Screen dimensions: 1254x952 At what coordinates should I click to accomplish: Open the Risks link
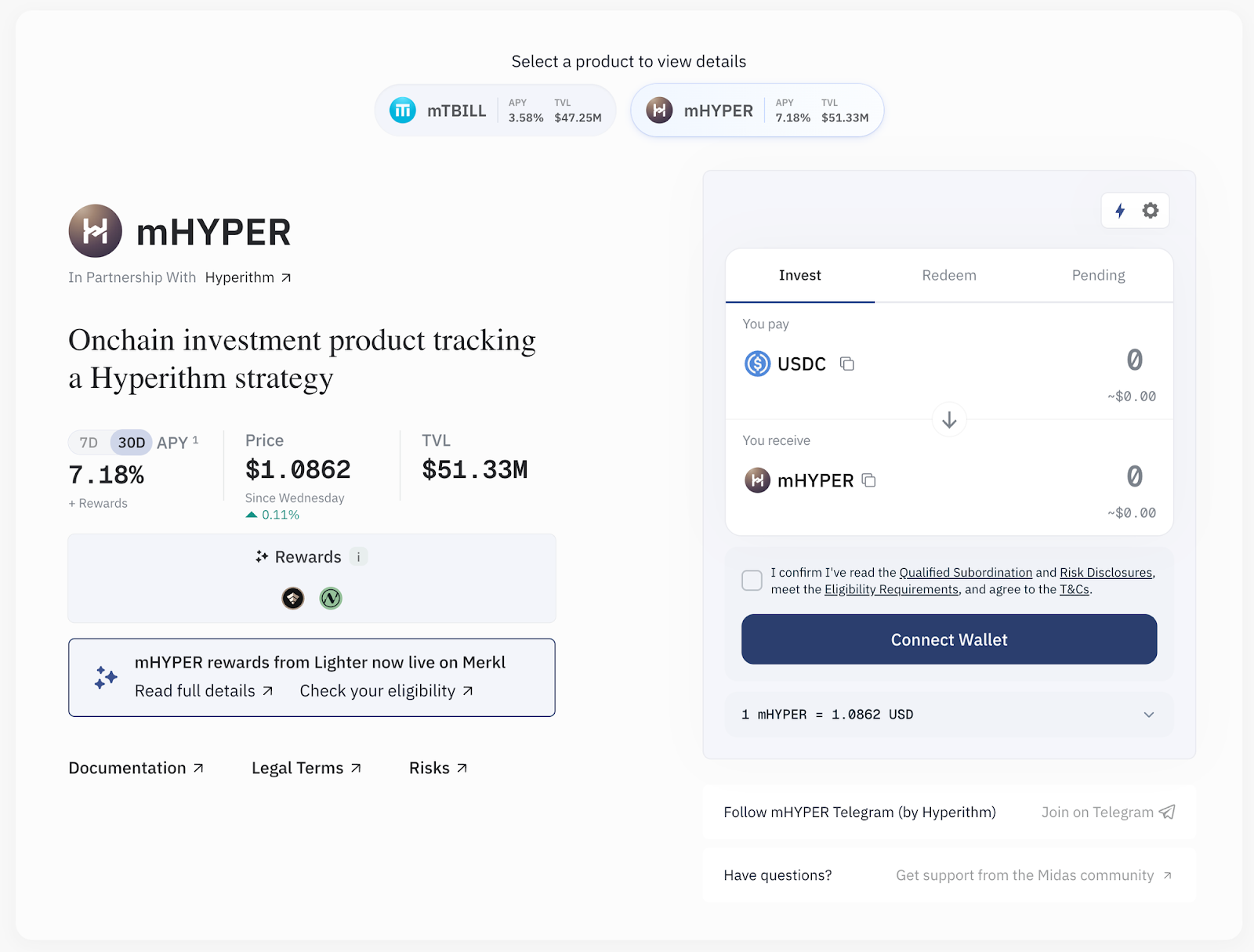coord(438,768)
